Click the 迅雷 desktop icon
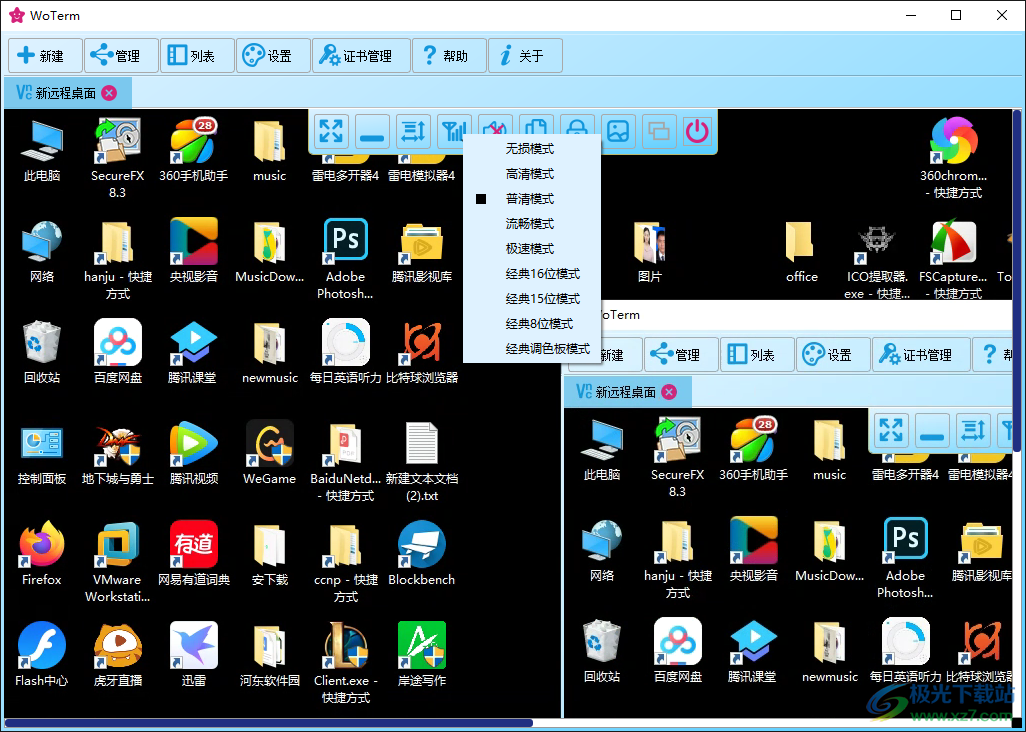 [194, 655]
